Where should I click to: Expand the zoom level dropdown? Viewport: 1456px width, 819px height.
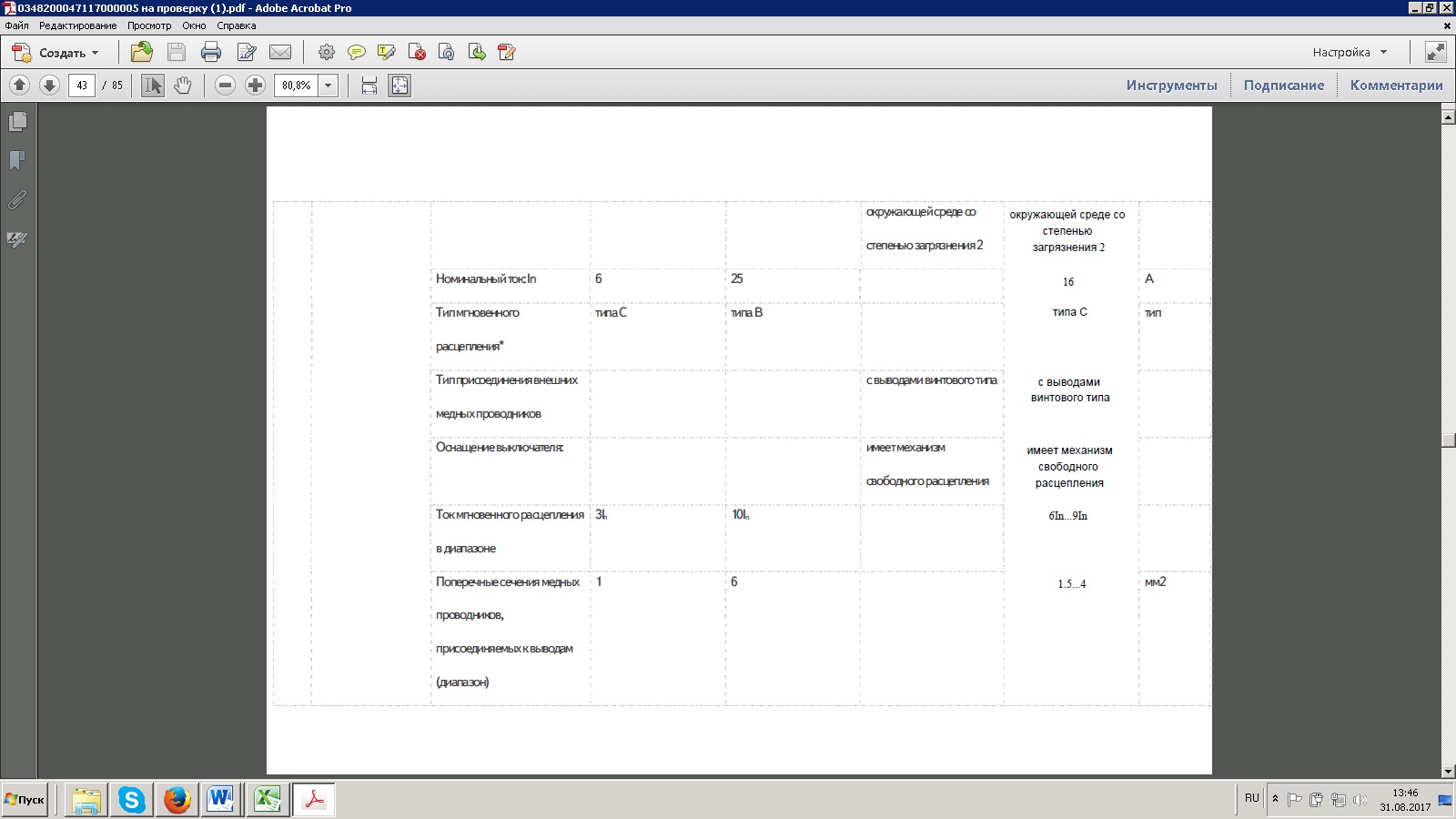pyautogui.click(x=329, y=86)
